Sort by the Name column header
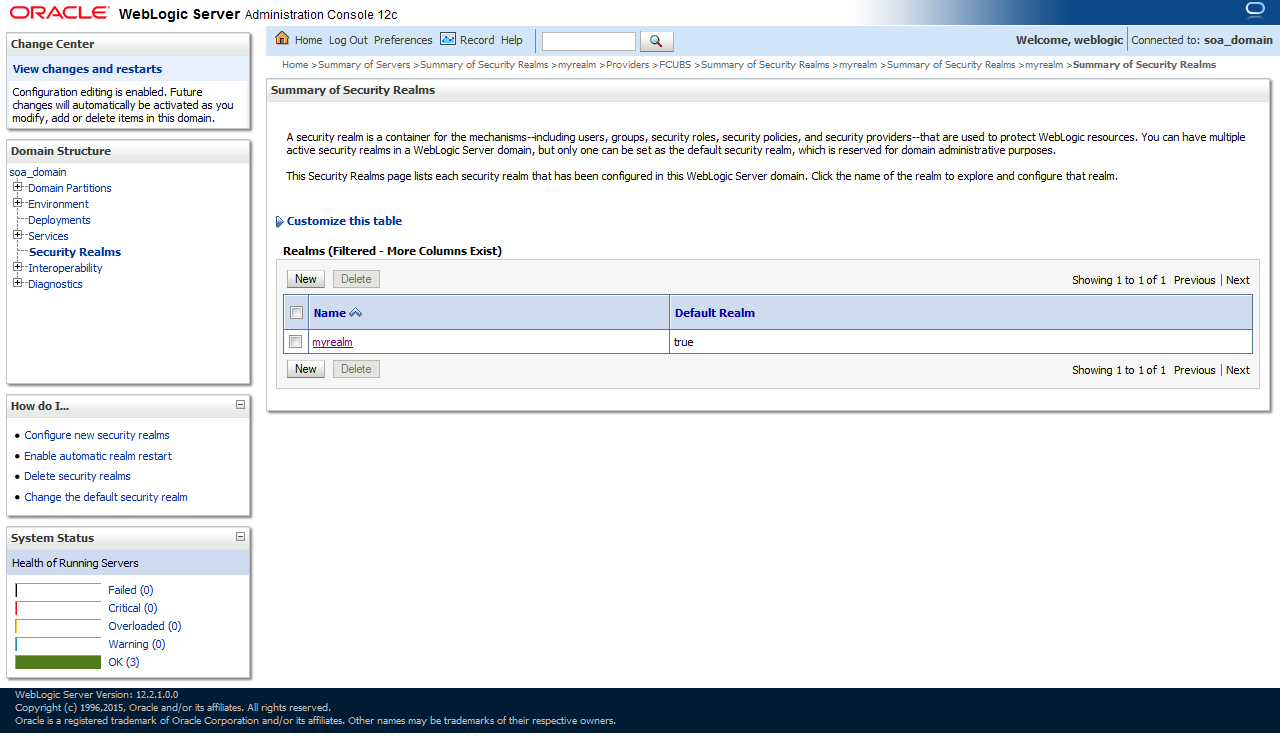Screen dimensions: 1280x739 click(x=330, y=313)
